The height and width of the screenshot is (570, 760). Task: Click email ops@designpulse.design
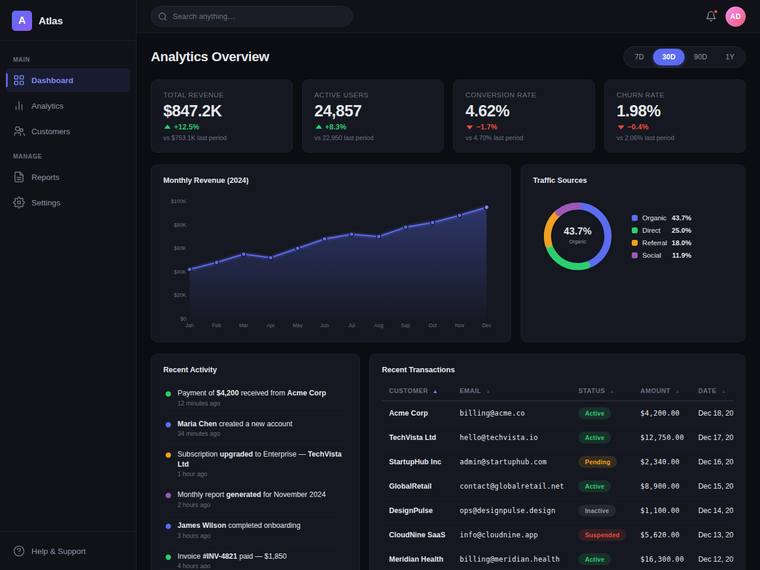pos(507,511)
